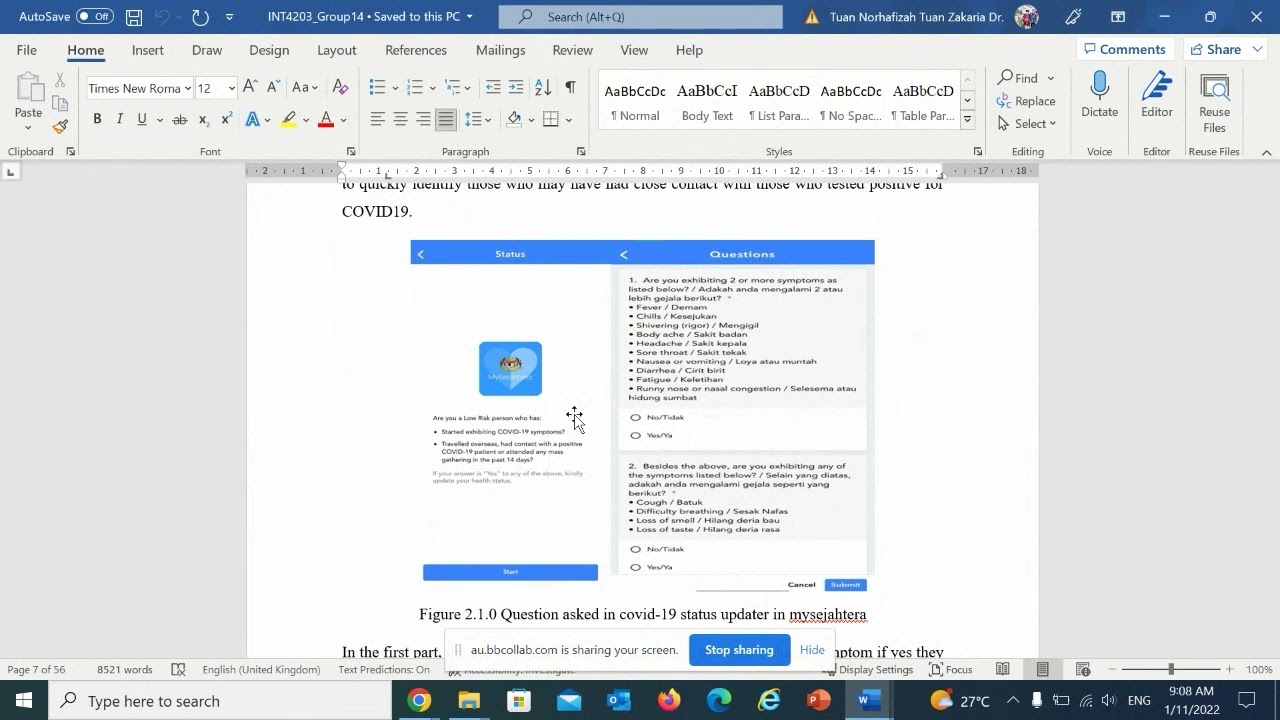This screenshot has height=720, width=1280.
Task: Apply the Body Text style
Action: pyautogui.click(x=707, y=102)
